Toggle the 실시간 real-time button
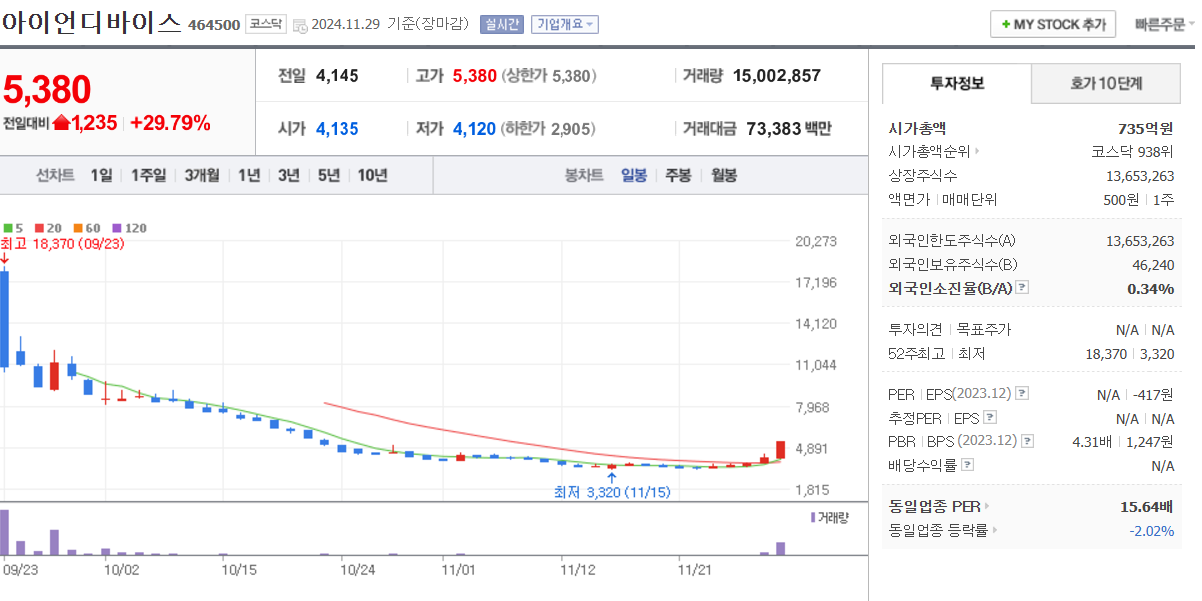The height and width of the screenshot is (601, 1202). coord(501,24)
